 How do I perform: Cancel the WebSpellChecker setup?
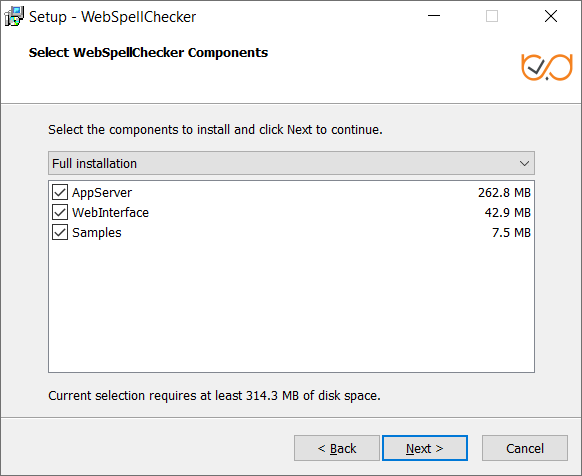click(525, 448)
